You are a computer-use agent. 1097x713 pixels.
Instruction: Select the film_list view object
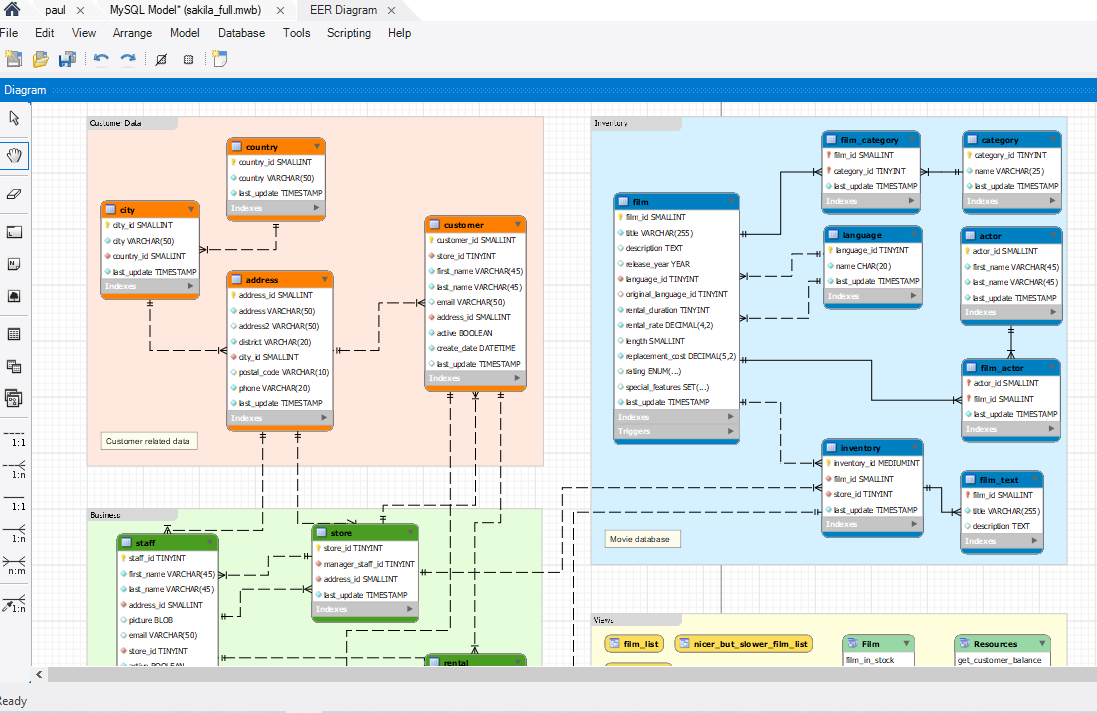click(634, 644)
